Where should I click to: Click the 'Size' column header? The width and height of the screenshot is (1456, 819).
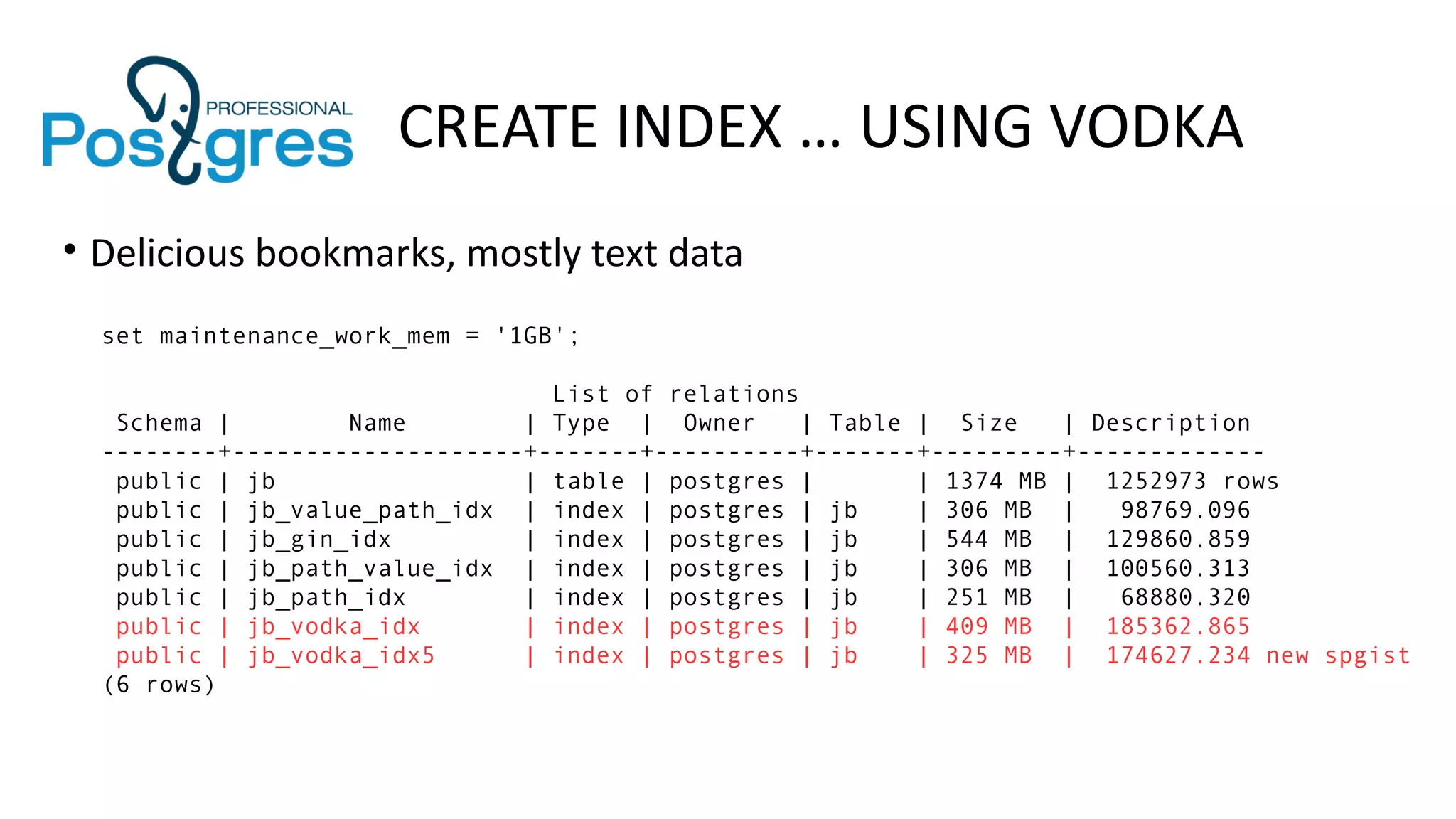pyautogui.click(x=989, y=423)
